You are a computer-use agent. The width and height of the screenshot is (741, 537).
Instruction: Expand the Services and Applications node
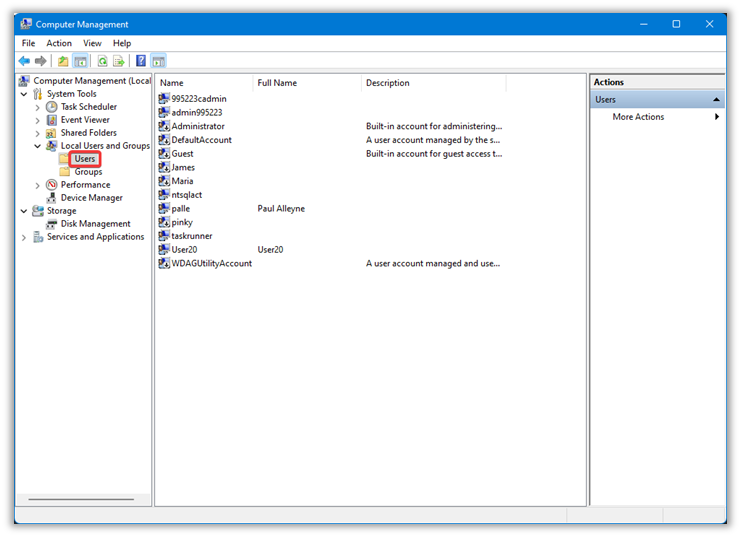pyautogui.click(x=25, y=237)
